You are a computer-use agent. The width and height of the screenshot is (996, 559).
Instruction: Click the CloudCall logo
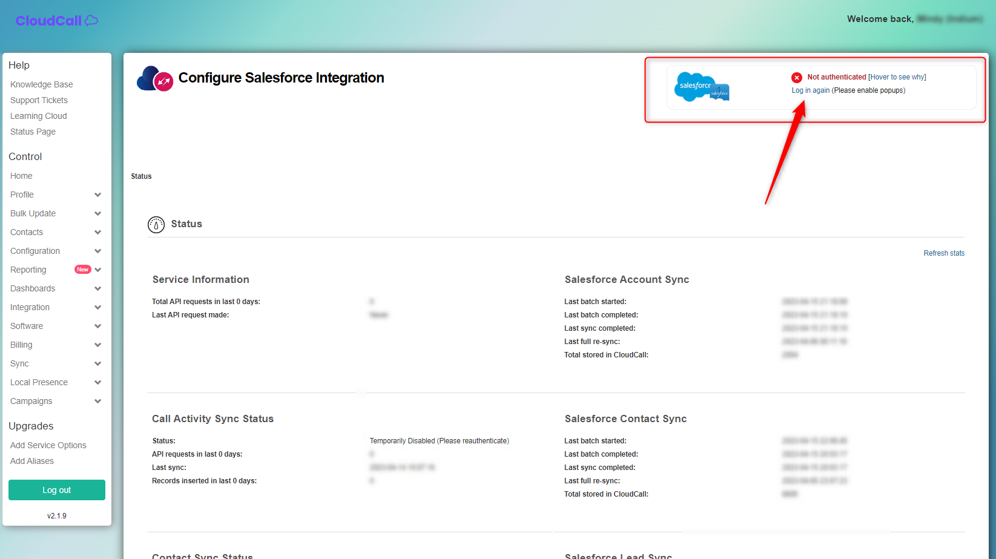pos(57,20)
